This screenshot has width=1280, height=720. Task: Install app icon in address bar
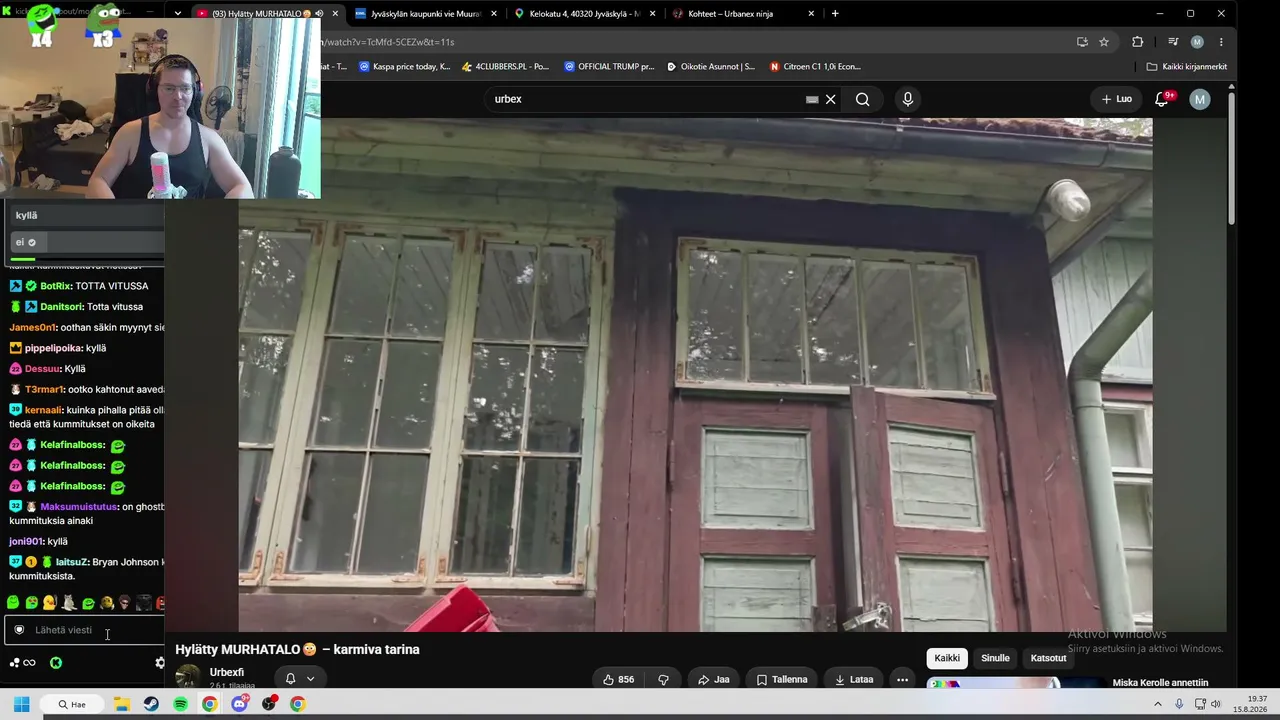click(x=1082, y=42)
